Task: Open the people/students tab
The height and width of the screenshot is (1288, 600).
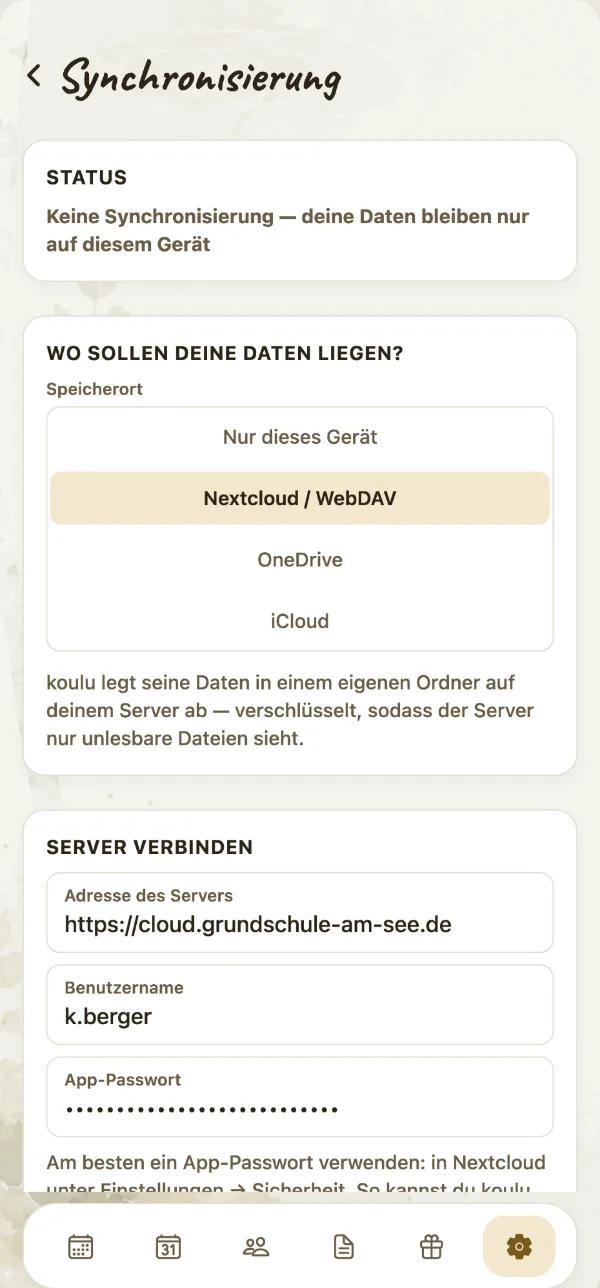Action: point(256,1246)
